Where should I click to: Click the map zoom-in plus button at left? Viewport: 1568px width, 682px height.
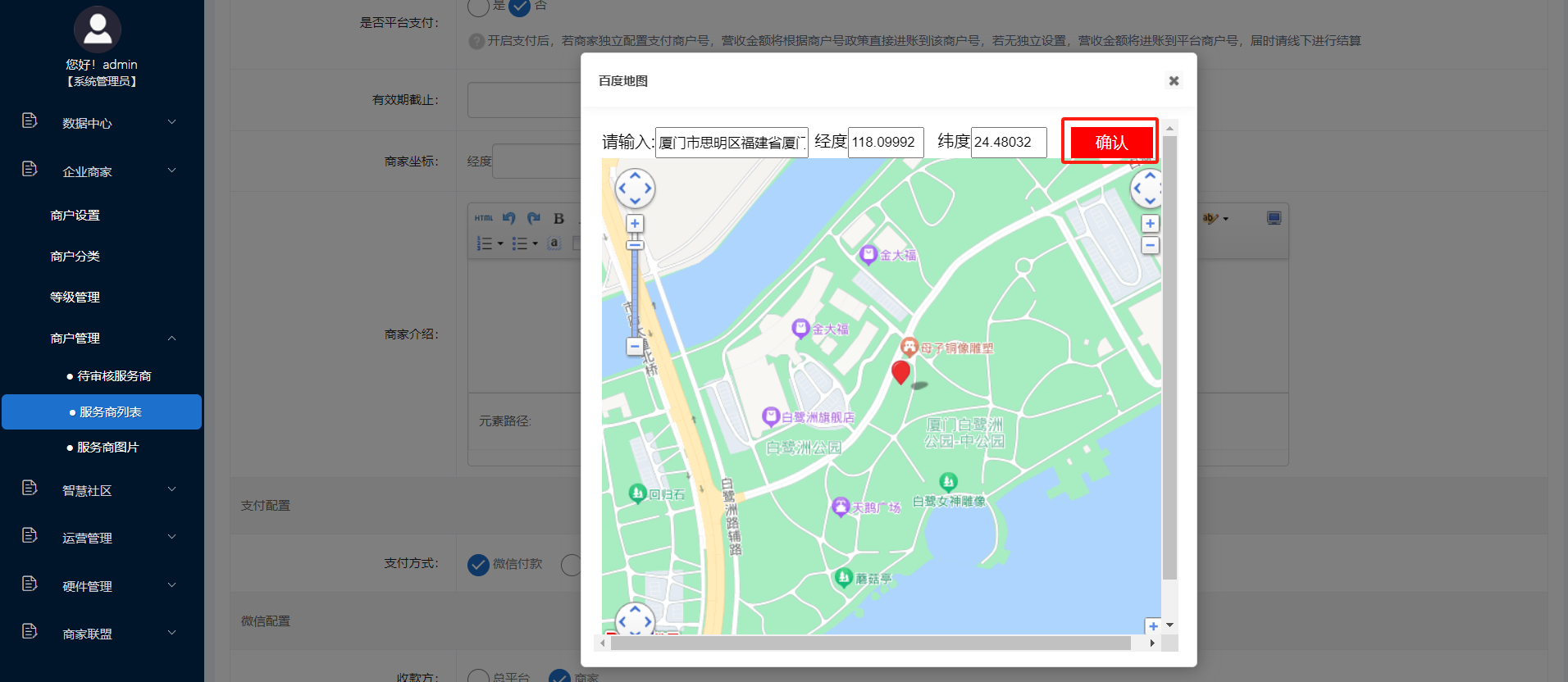[635, 223]
